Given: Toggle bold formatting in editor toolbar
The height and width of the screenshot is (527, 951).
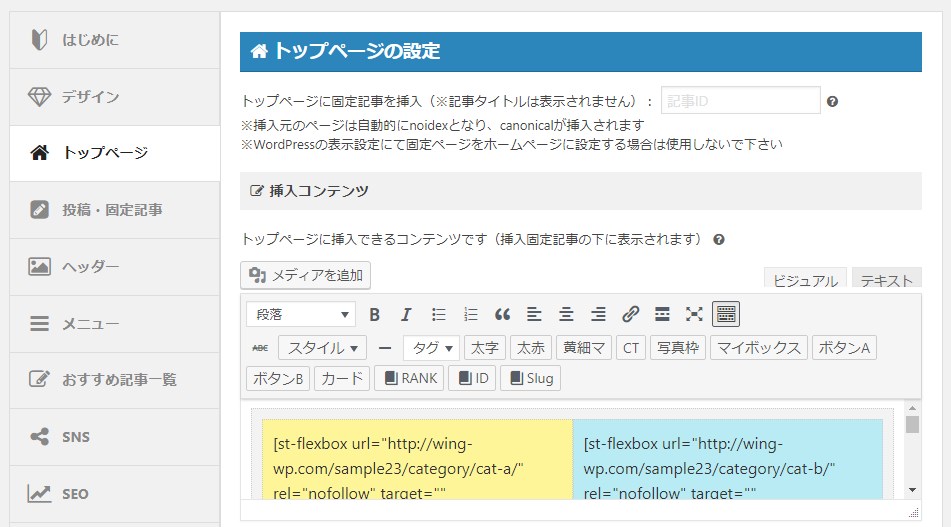Looking at the screenshot, I should 375,314.
